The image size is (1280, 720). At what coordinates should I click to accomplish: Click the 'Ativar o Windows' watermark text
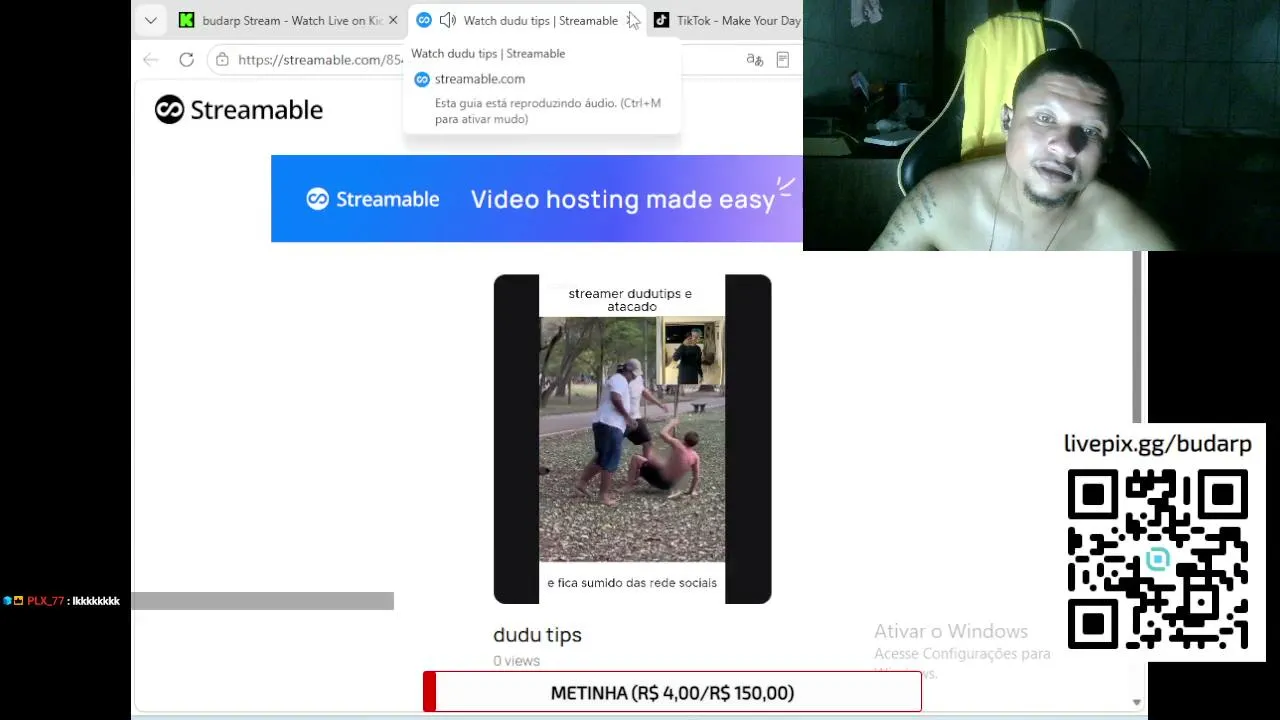point(951,631)
